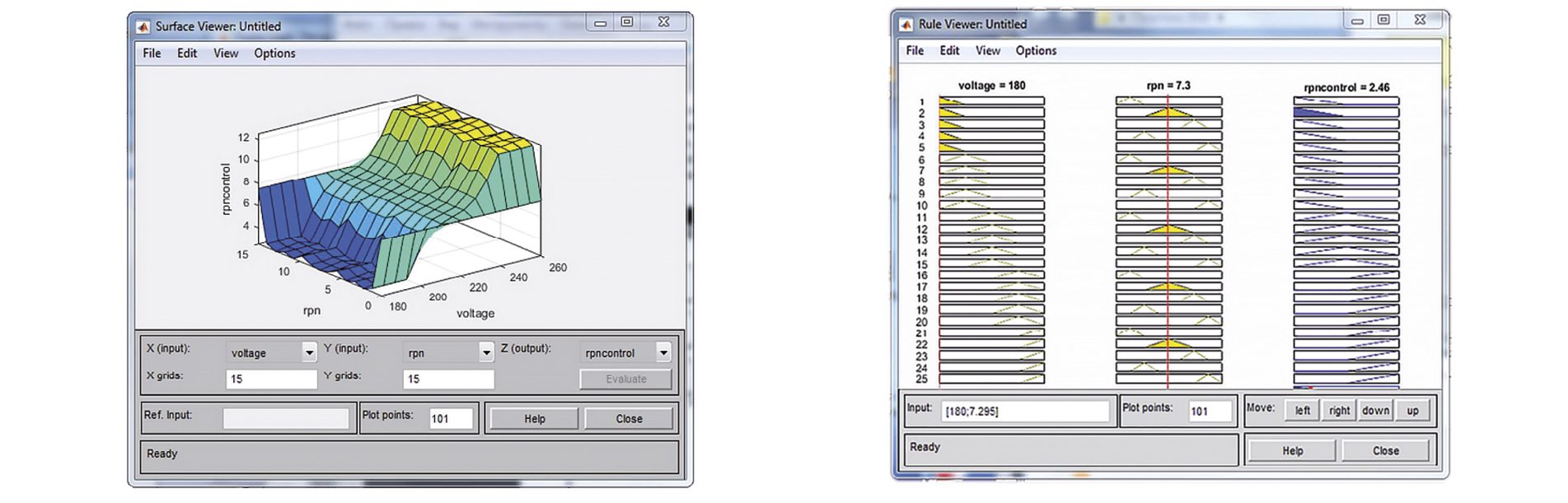
Task: Open View menu in Rule Viewer
Action: click(987, 51)
